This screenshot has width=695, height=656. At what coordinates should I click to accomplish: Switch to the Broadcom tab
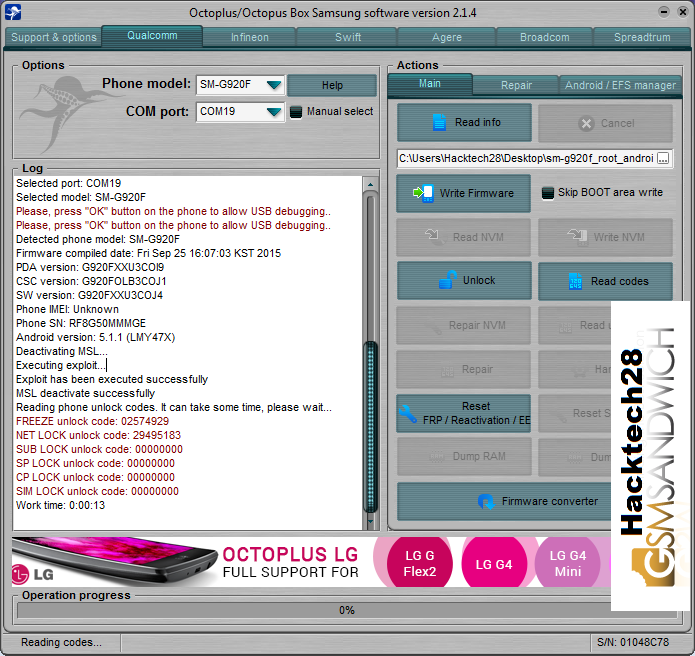point(545,37)
